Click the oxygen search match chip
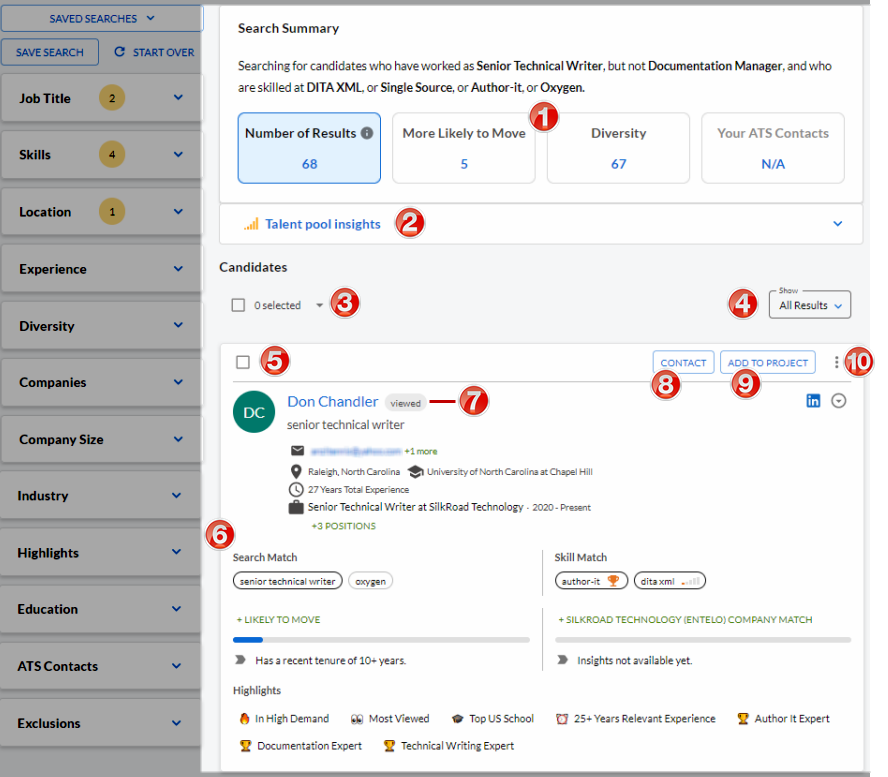This screenshot has width=888, height=777. click(370, 581)
